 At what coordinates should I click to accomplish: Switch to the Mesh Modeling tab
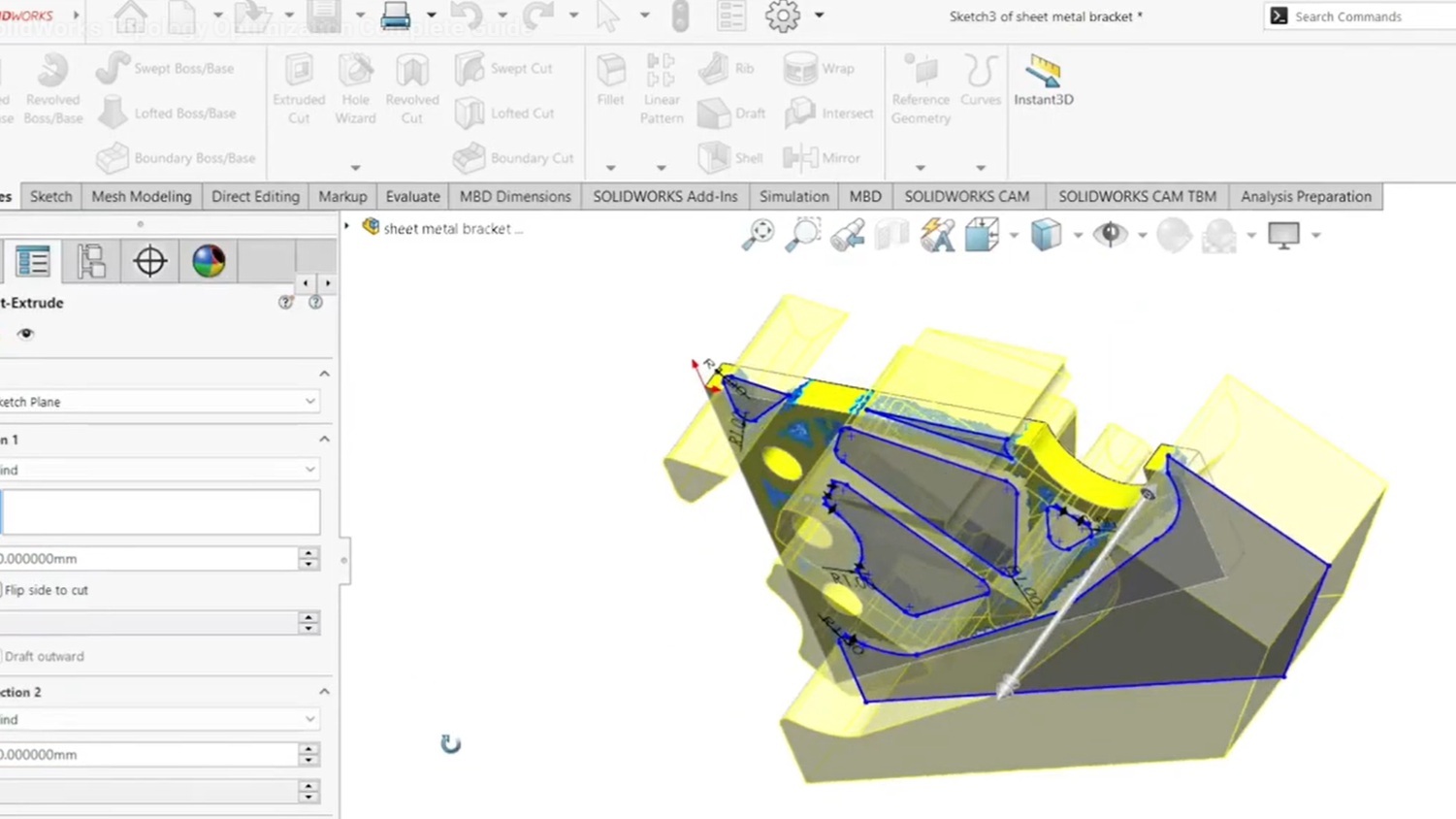142,196
